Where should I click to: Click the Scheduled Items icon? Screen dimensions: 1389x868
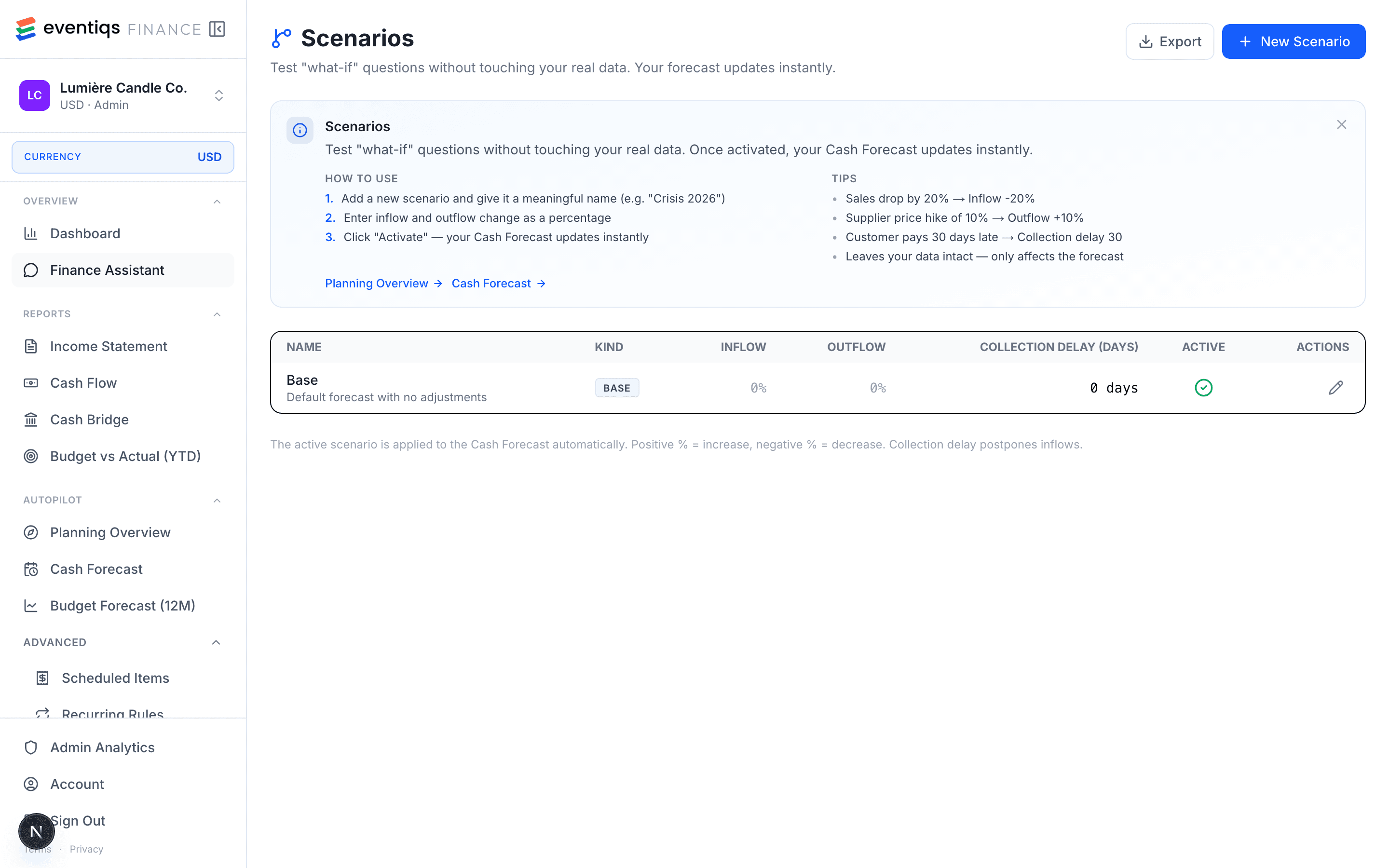(42, 678)
